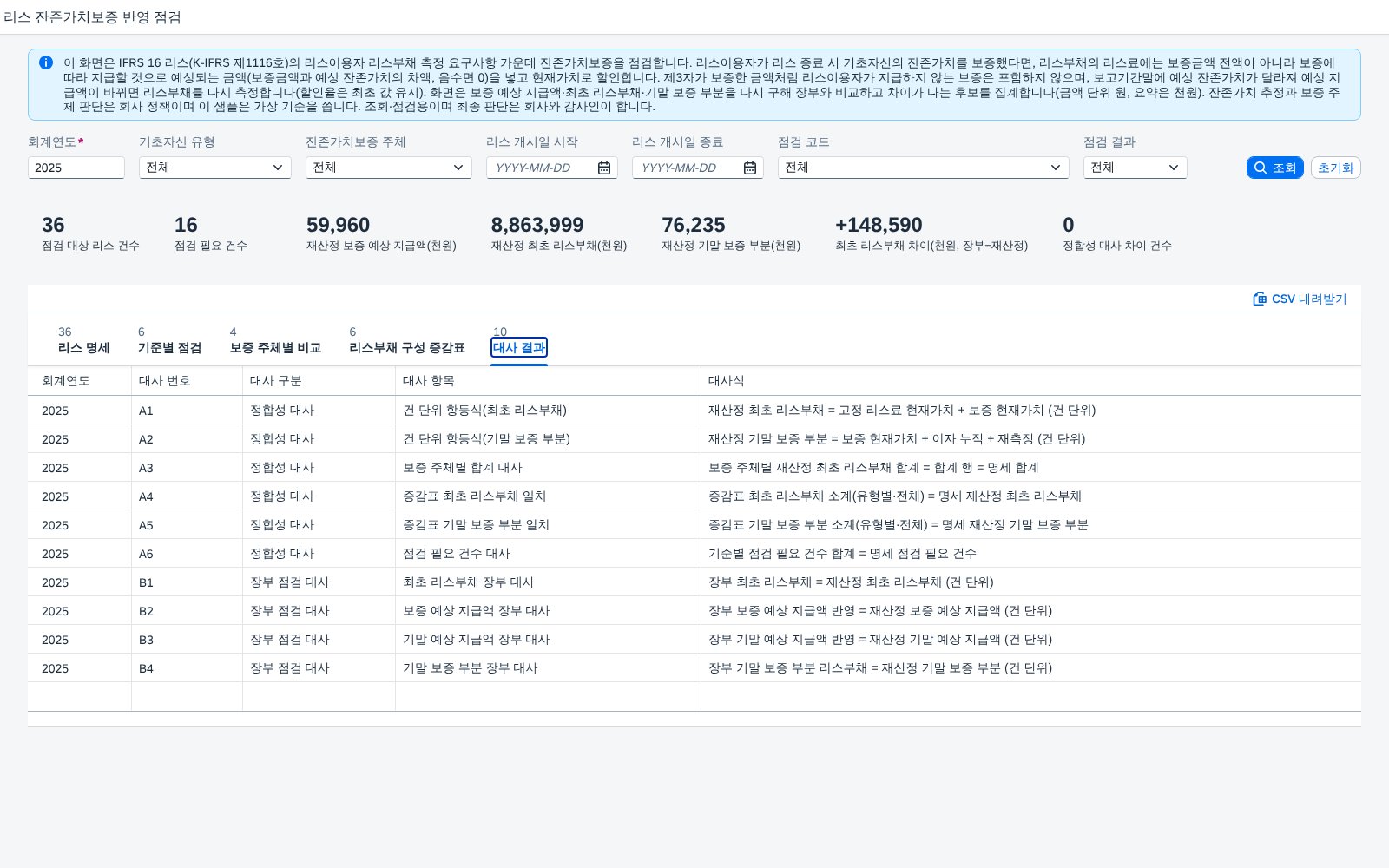Open calendar picker for 리스 개시일 종료

[x=750, y=168]
